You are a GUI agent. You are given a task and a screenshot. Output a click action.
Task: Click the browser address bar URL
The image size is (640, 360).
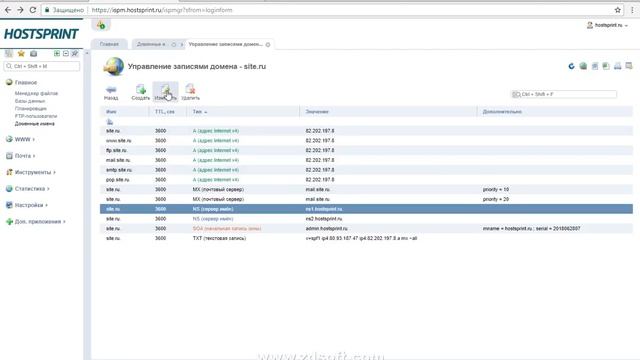tap(162, 10)
